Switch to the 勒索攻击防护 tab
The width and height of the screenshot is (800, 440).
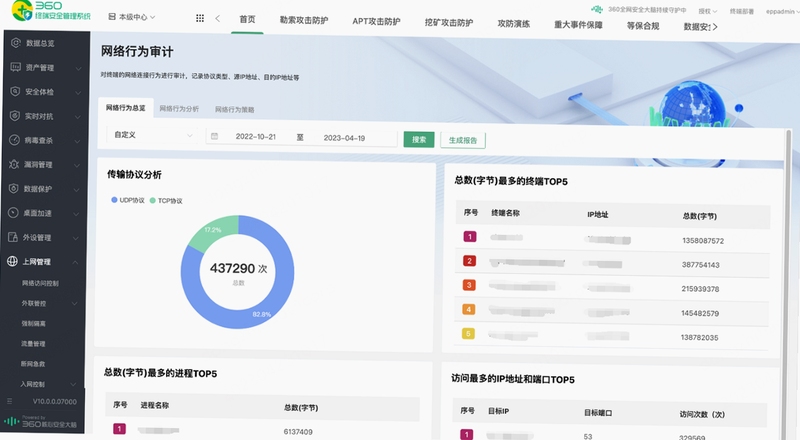coord(304,20)
